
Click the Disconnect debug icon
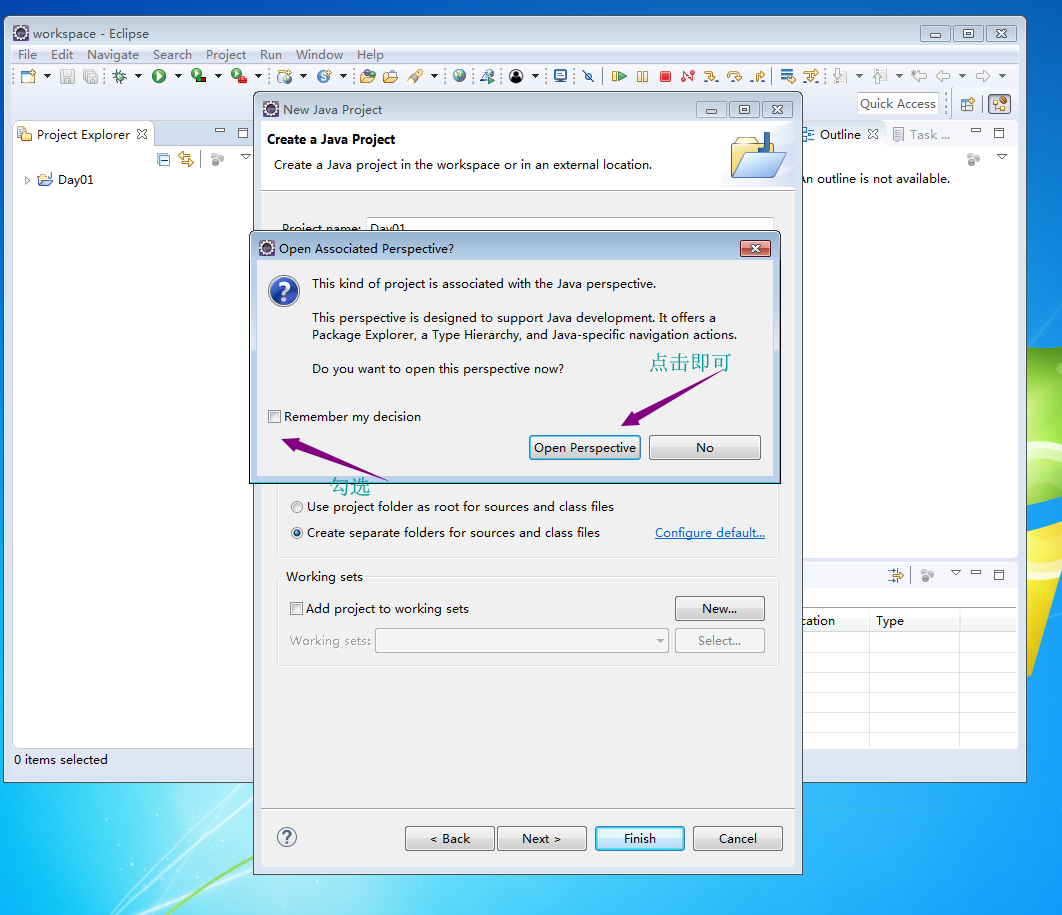(x=687, y=77)
